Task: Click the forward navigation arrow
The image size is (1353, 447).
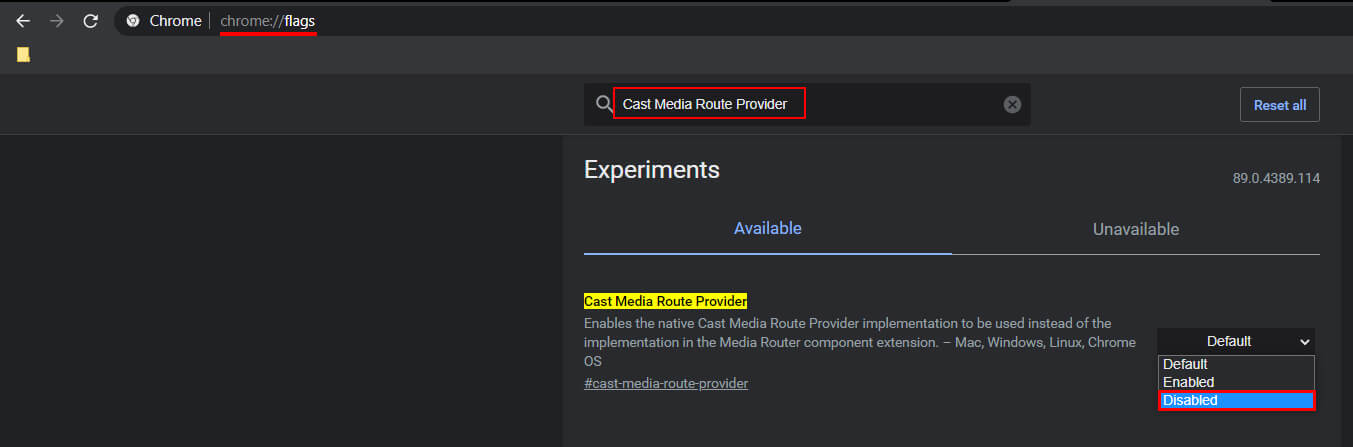Action: pyautogui.click(x=56, y=21)
